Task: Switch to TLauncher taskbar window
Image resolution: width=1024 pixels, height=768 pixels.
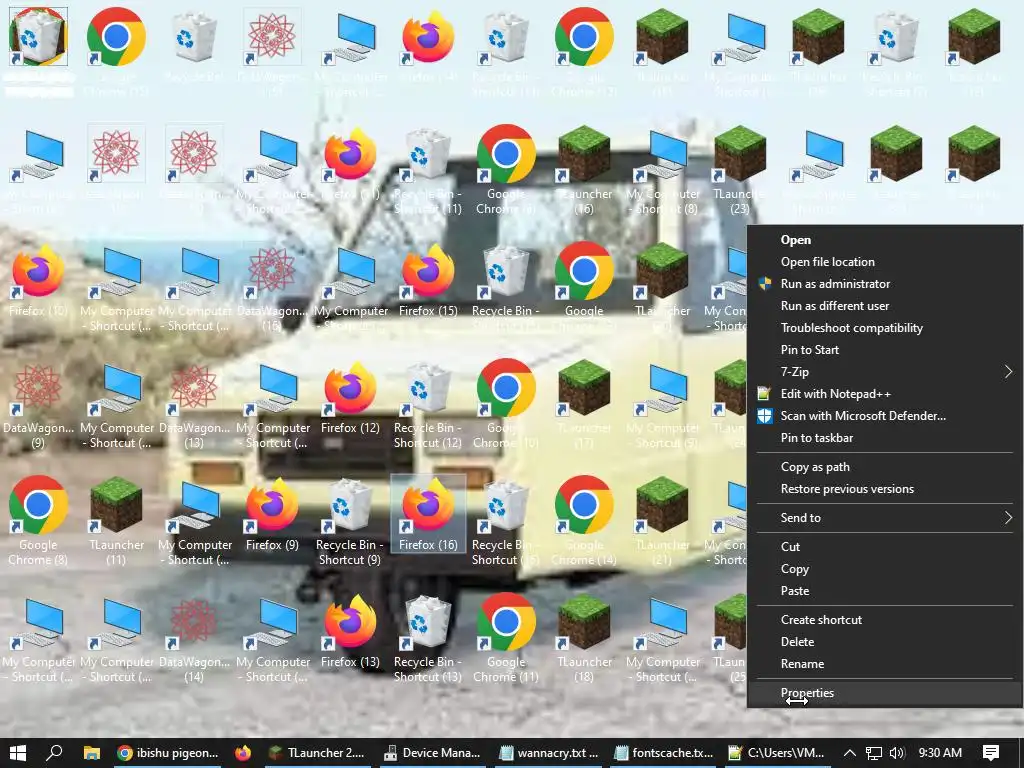Action: tap(317, 753)
